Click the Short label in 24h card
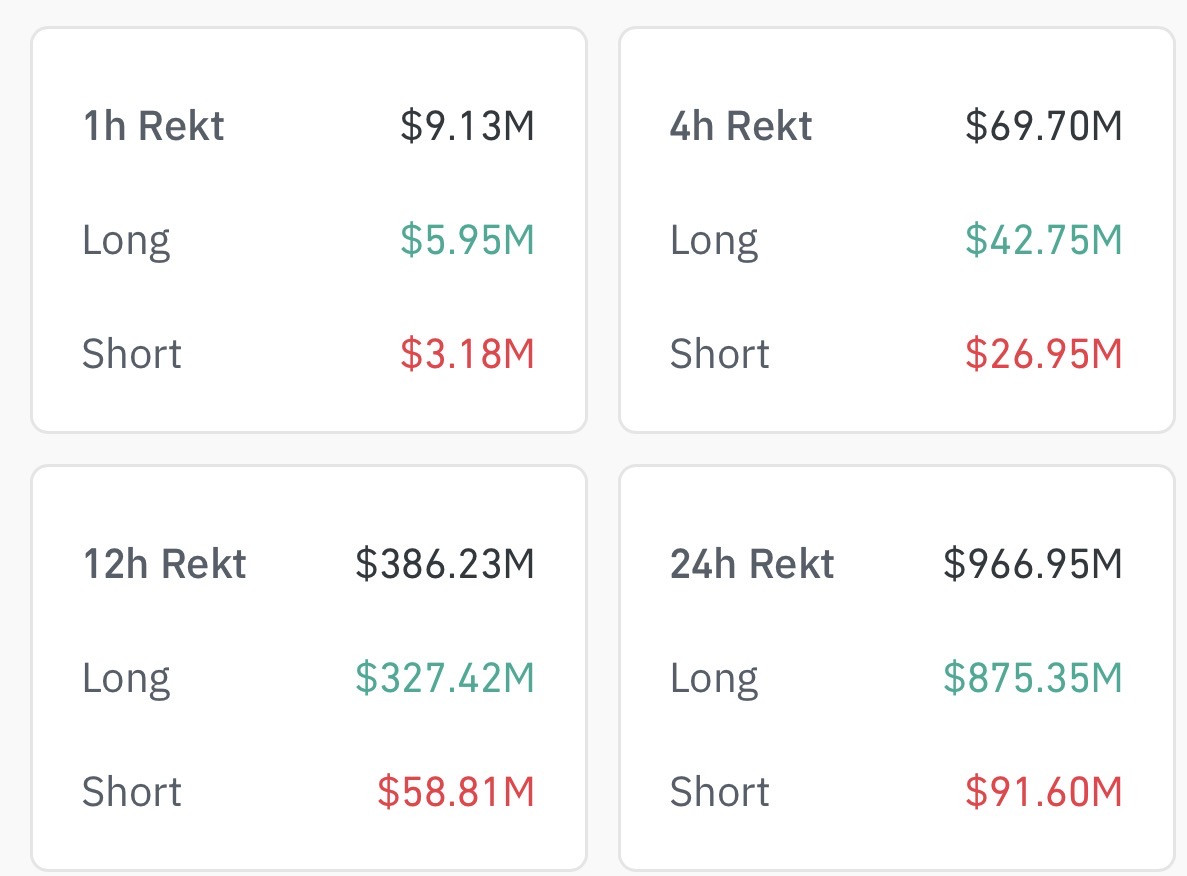The width and height of the screenshot is (1187, 876). pos(720,793)
